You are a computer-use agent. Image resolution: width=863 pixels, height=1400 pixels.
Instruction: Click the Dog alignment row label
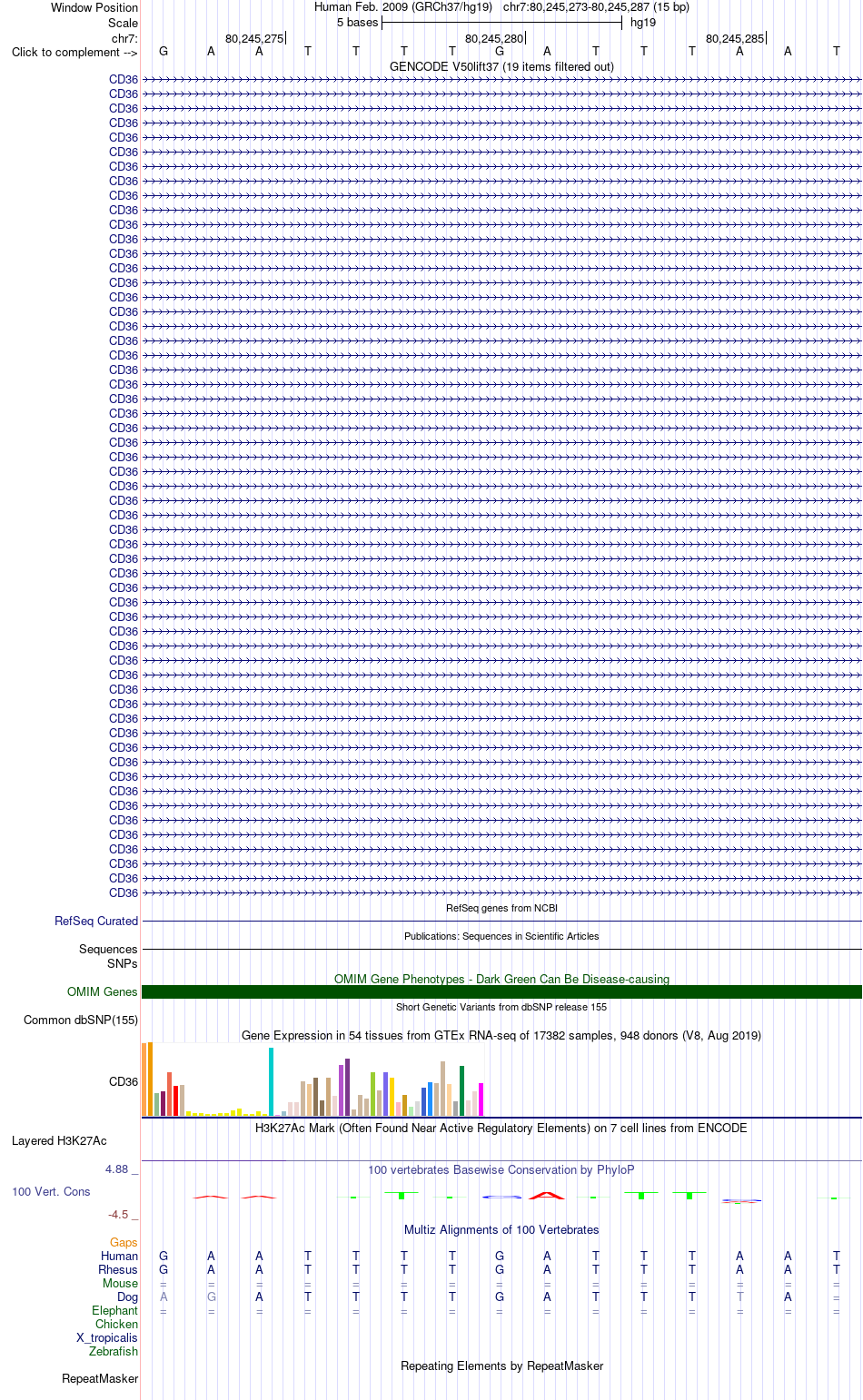(x=127, y=1296)
